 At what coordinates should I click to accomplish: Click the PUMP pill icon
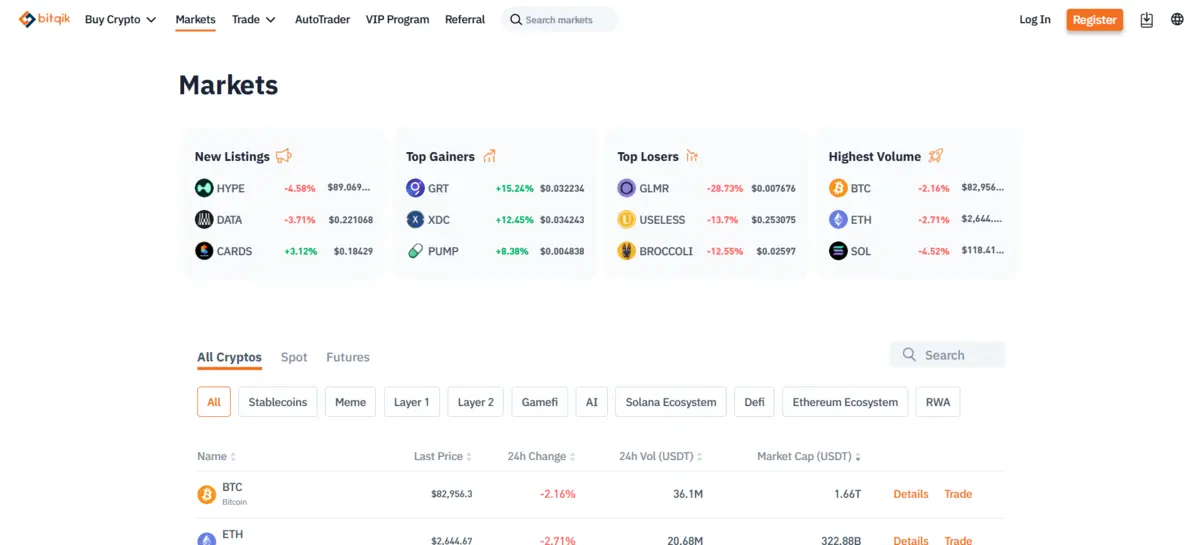click(x=415, y=251)
